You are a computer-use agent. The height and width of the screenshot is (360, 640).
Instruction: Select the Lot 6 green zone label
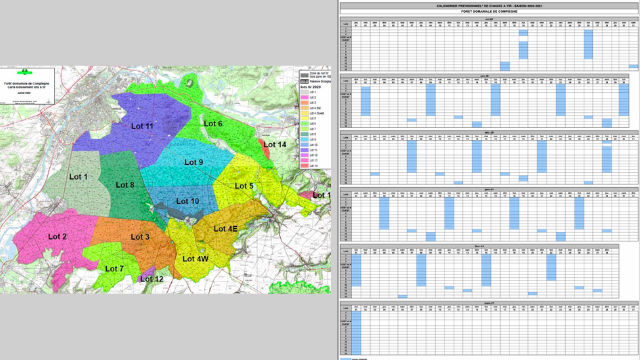(213, 123)
